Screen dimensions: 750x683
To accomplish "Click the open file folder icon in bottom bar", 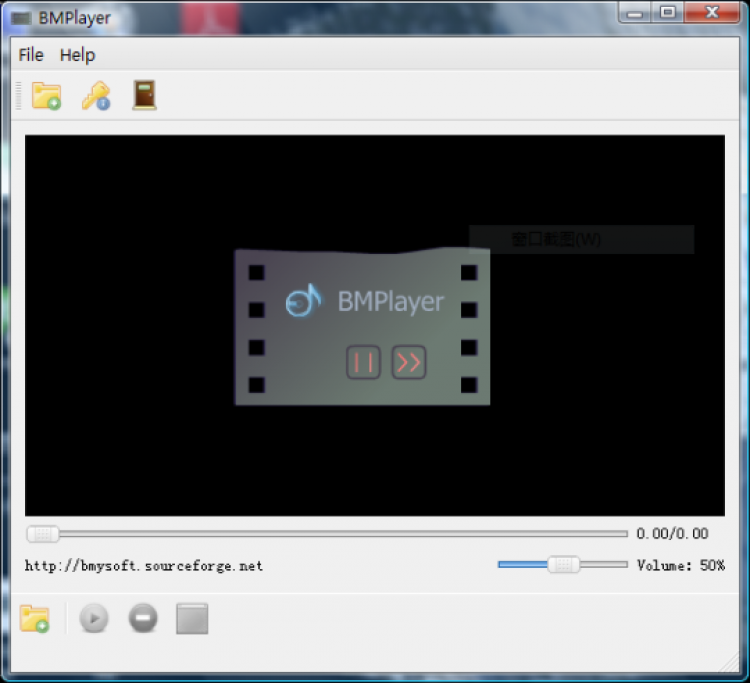I will [34, 618].
